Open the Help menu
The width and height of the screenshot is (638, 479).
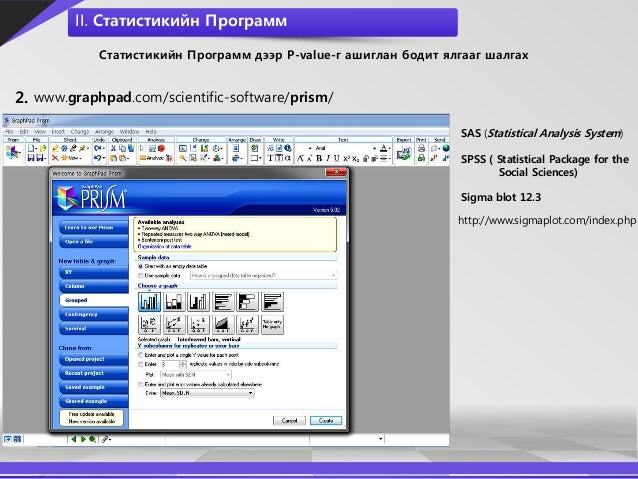151,132
